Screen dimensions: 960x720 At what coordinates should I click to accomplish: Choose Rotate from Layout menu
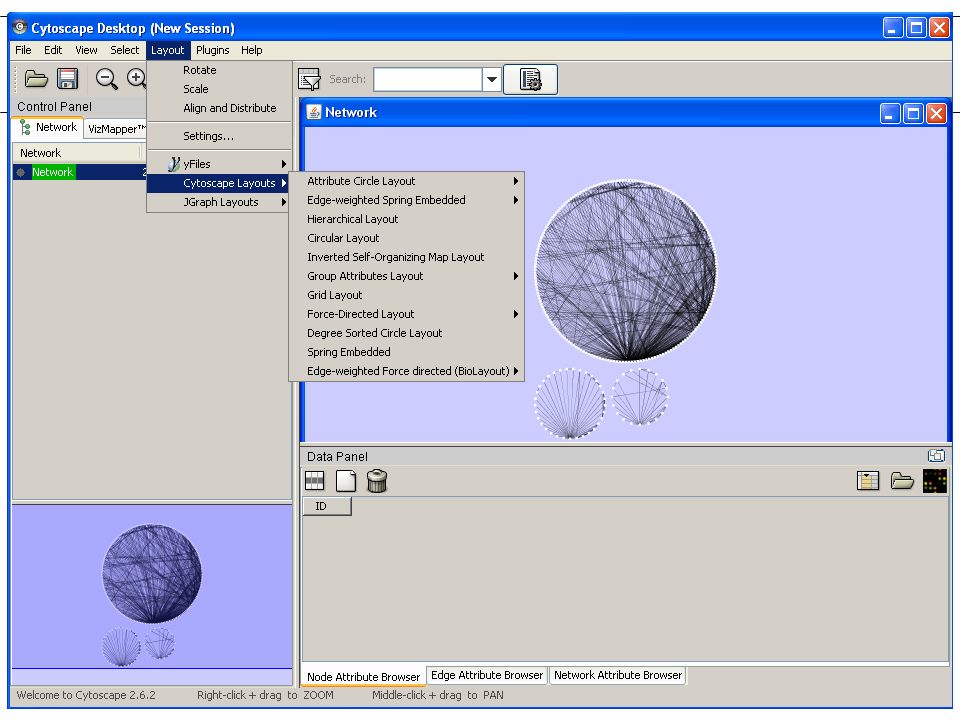(219, 70)
